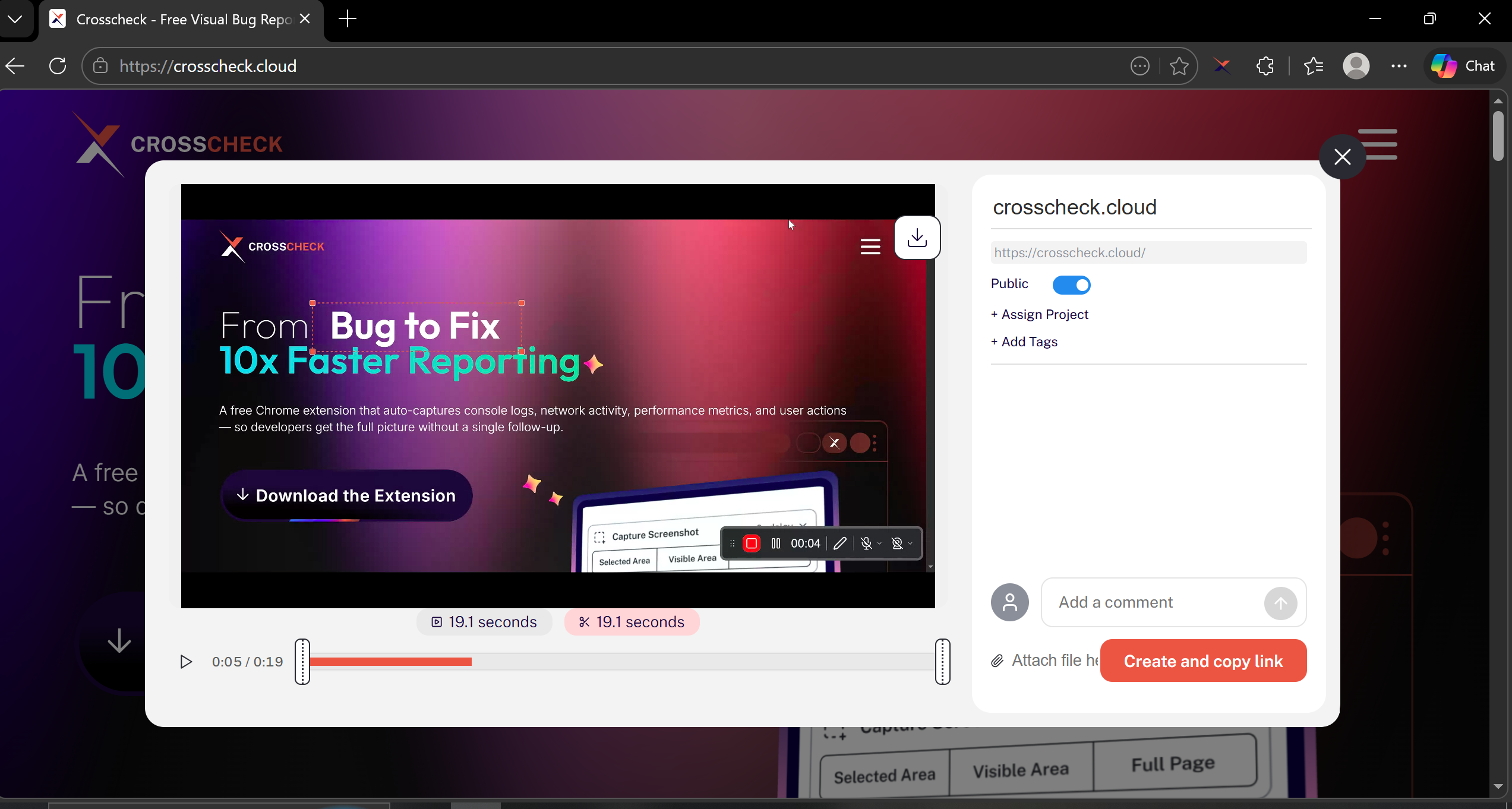Unmute the microphone in the recording toolbar
The width and height of the screenshot is (1512, 809).
(867, 543)
